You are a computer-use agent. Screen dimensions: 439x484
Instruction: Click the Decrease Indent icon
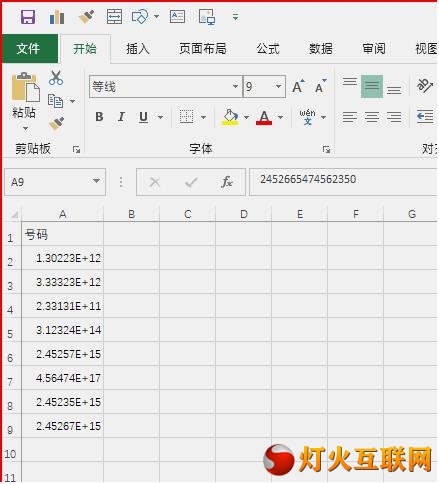(x=425, y=117)
